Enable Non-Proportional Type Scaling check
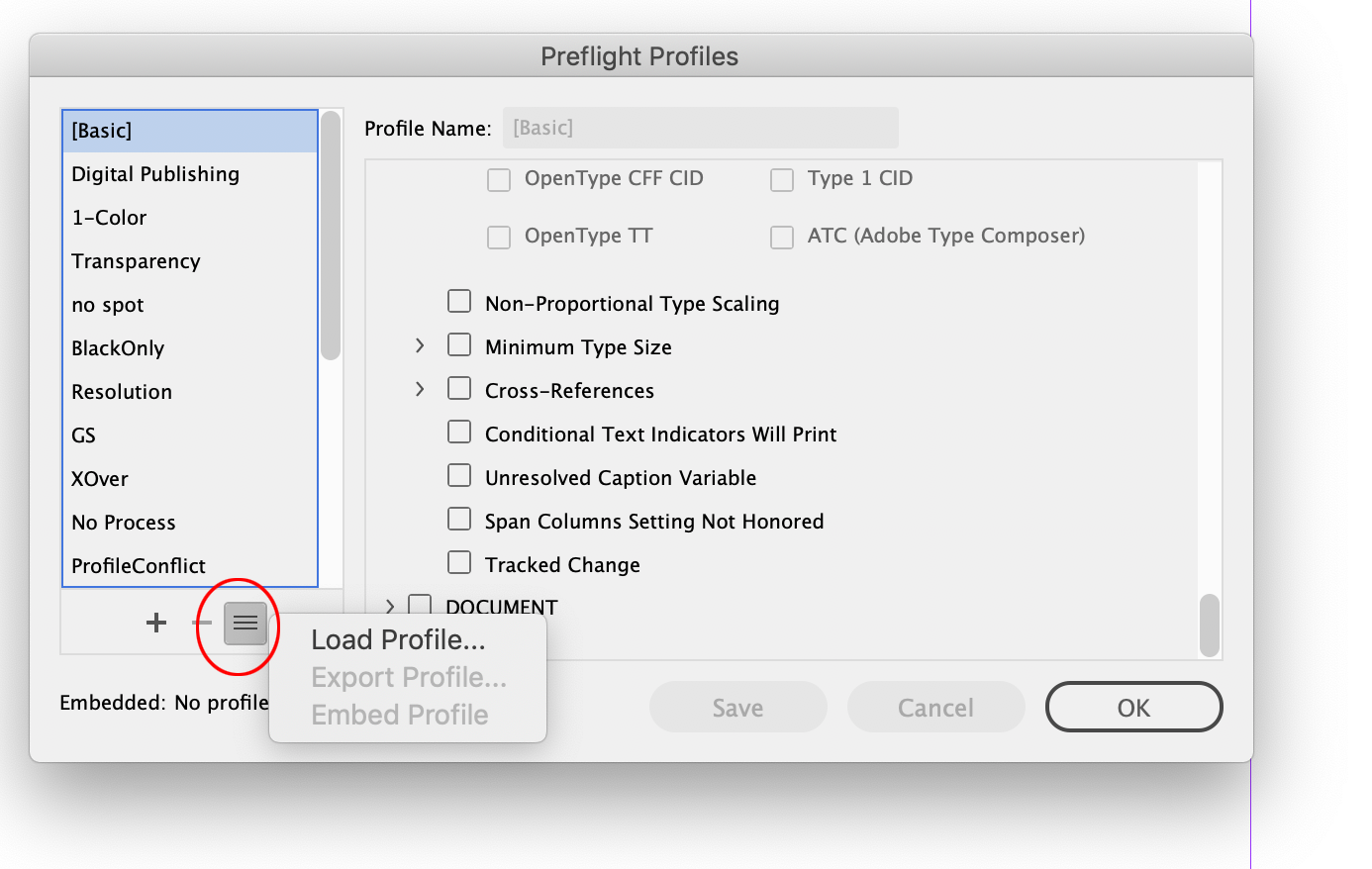This screenshot has height=869, width=1372. coord(459,301)
